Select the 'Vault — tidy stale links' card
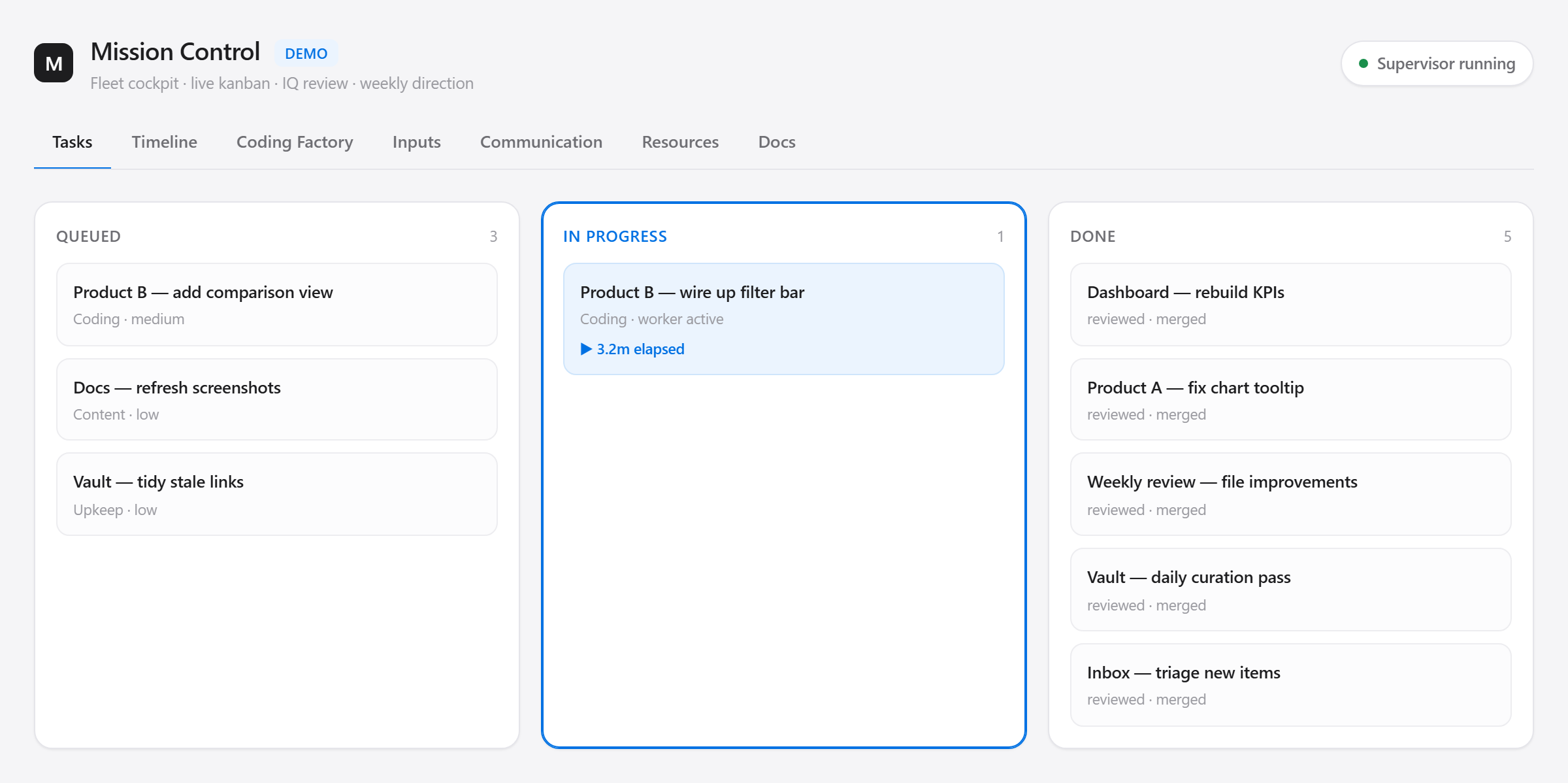1568x783 pixels. click(x=277, y=494)
